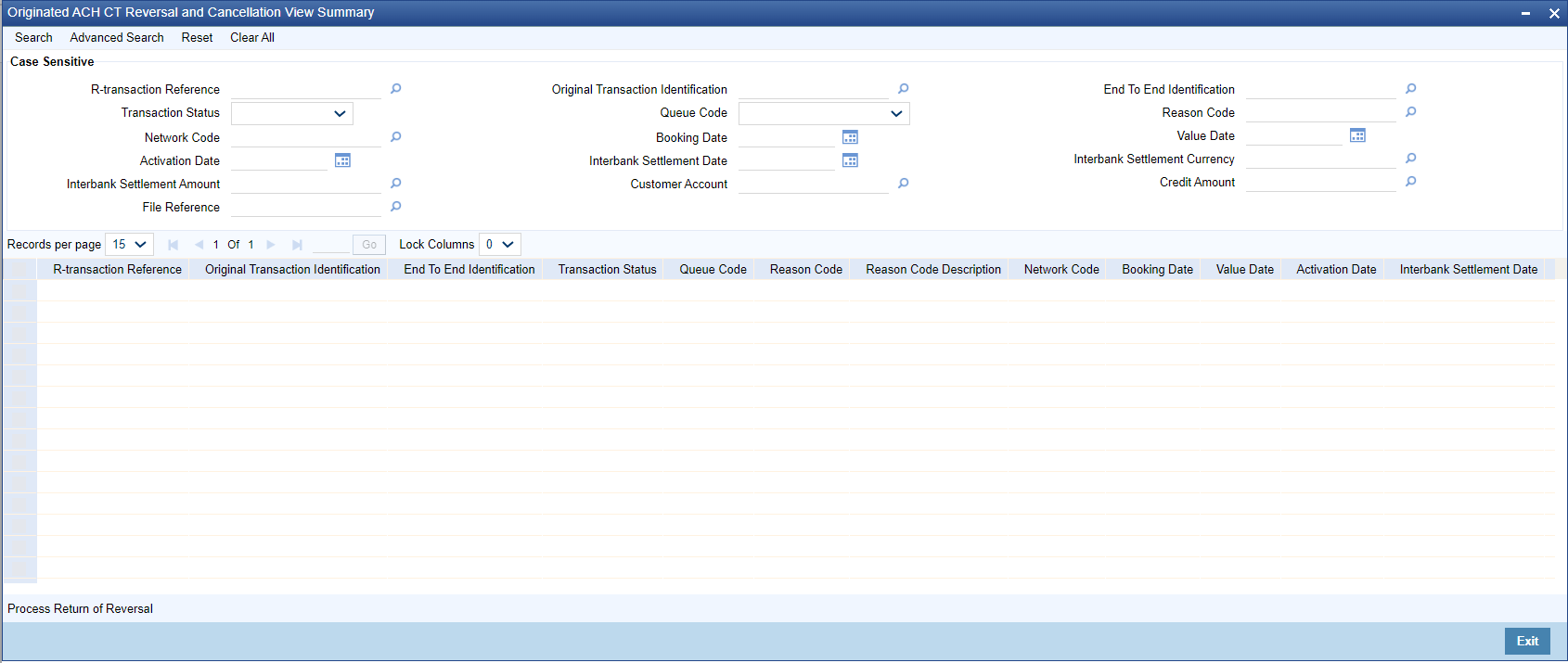
Task: Click End To End Identification column header
Action: (x=469, y=270)
